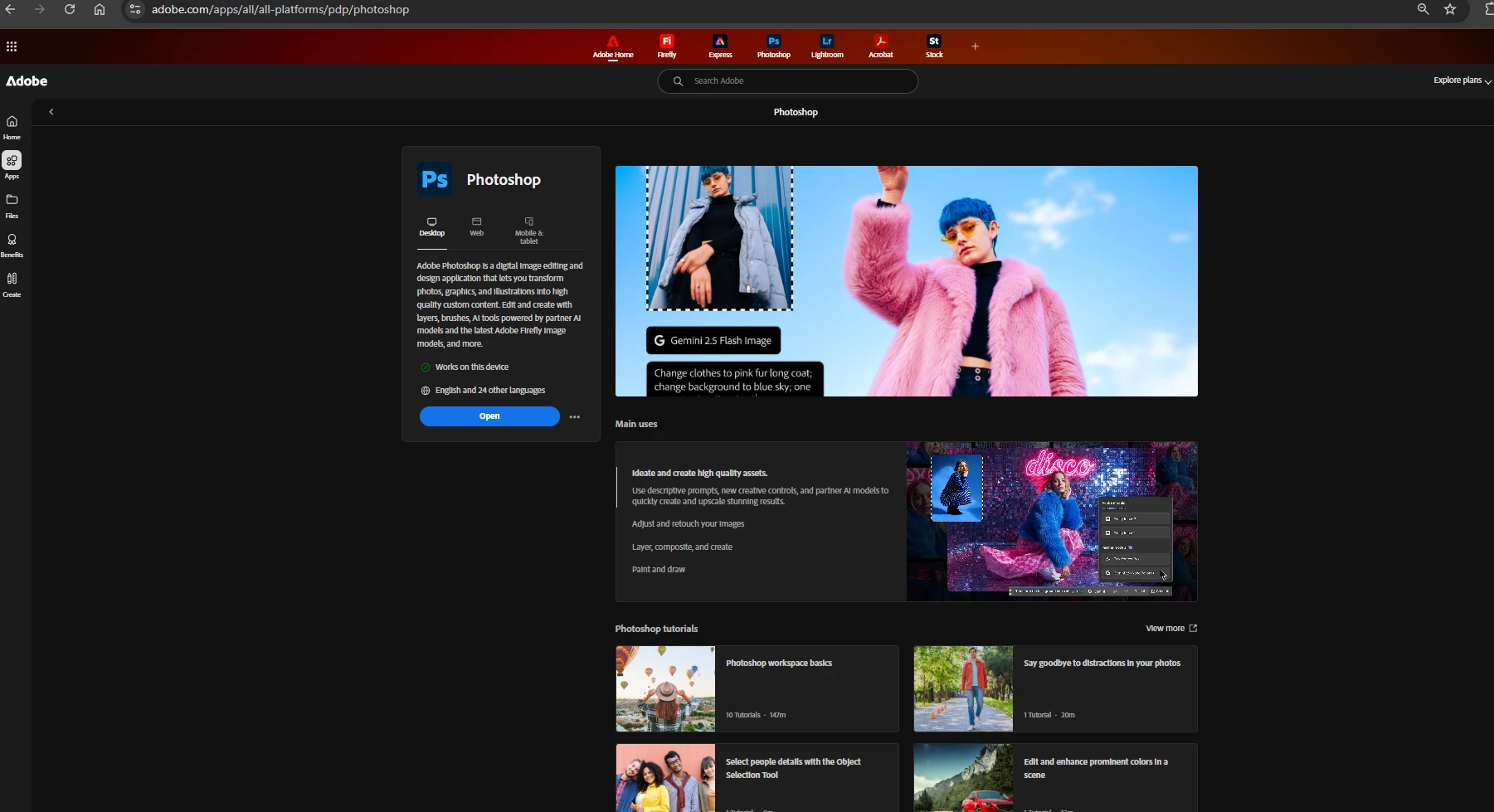Image resolution: width=1494 pixels, height=812 pixels.
Task: Select the Web platform tab
Action: click(x=477, y=227)
